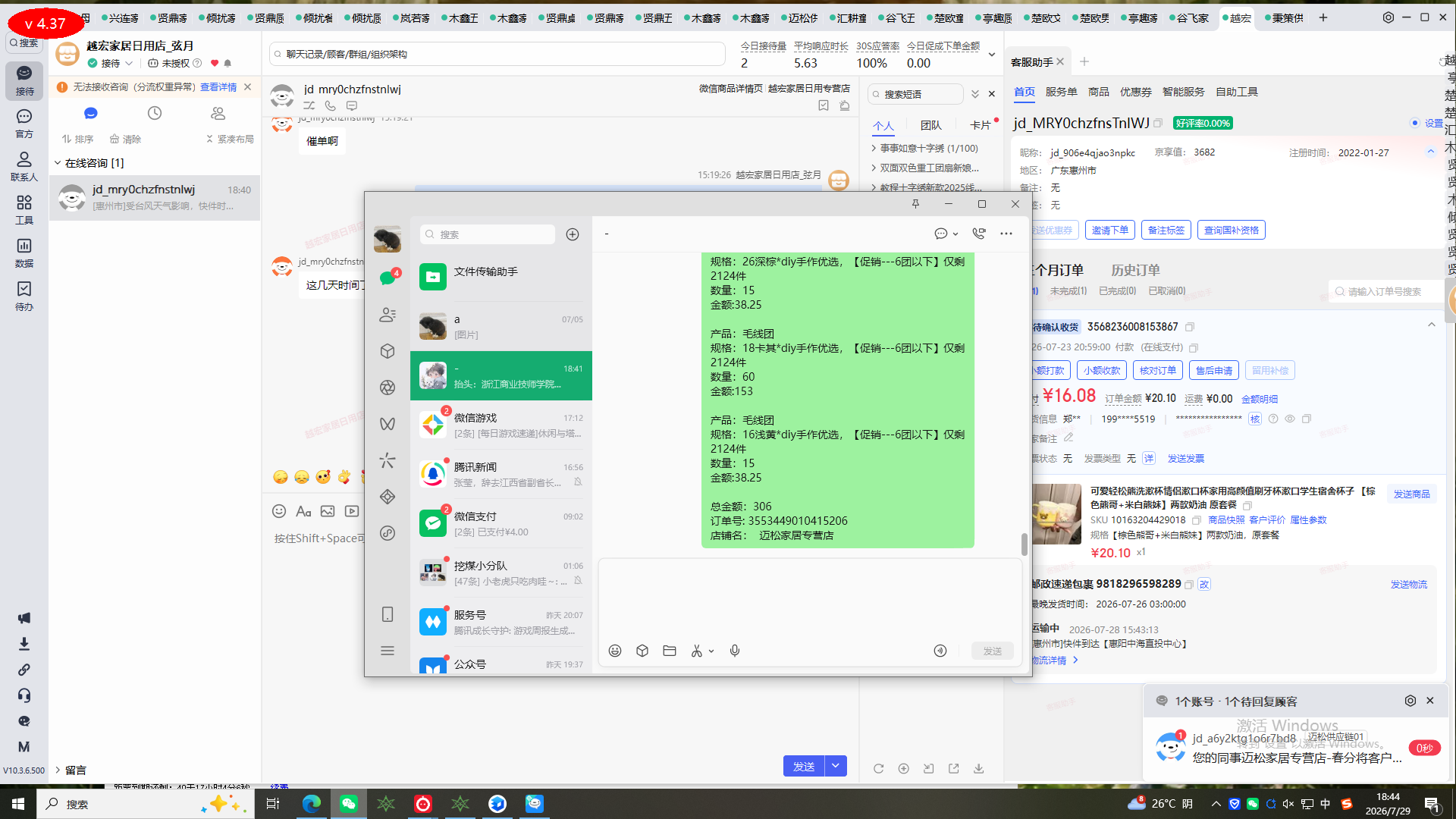This screenshot has height=819, width=1456.
Task: Expand the 接待 status dropdown under shop name
Action: pos(129,64)
